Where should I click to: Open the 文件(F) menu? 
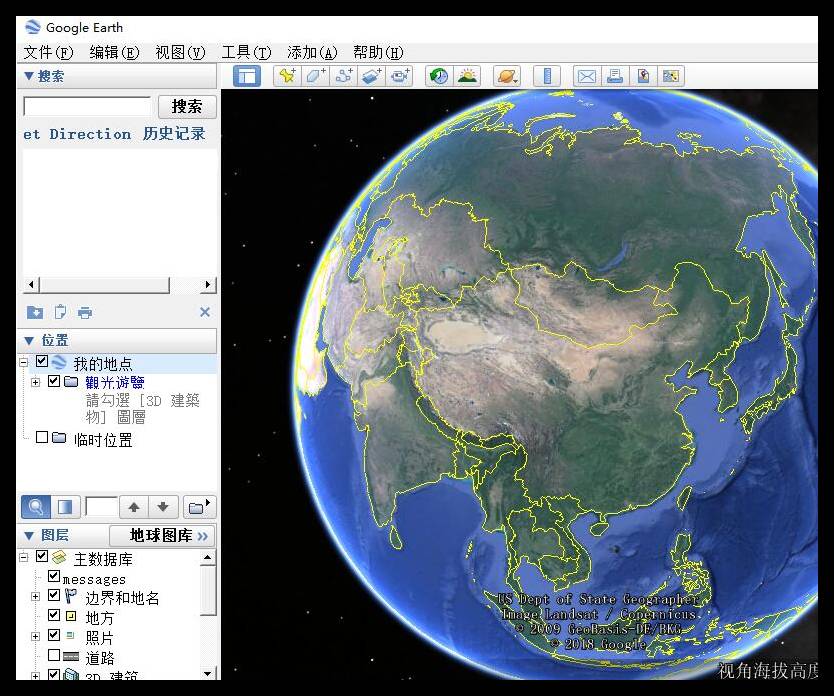(x=48, y=53)
